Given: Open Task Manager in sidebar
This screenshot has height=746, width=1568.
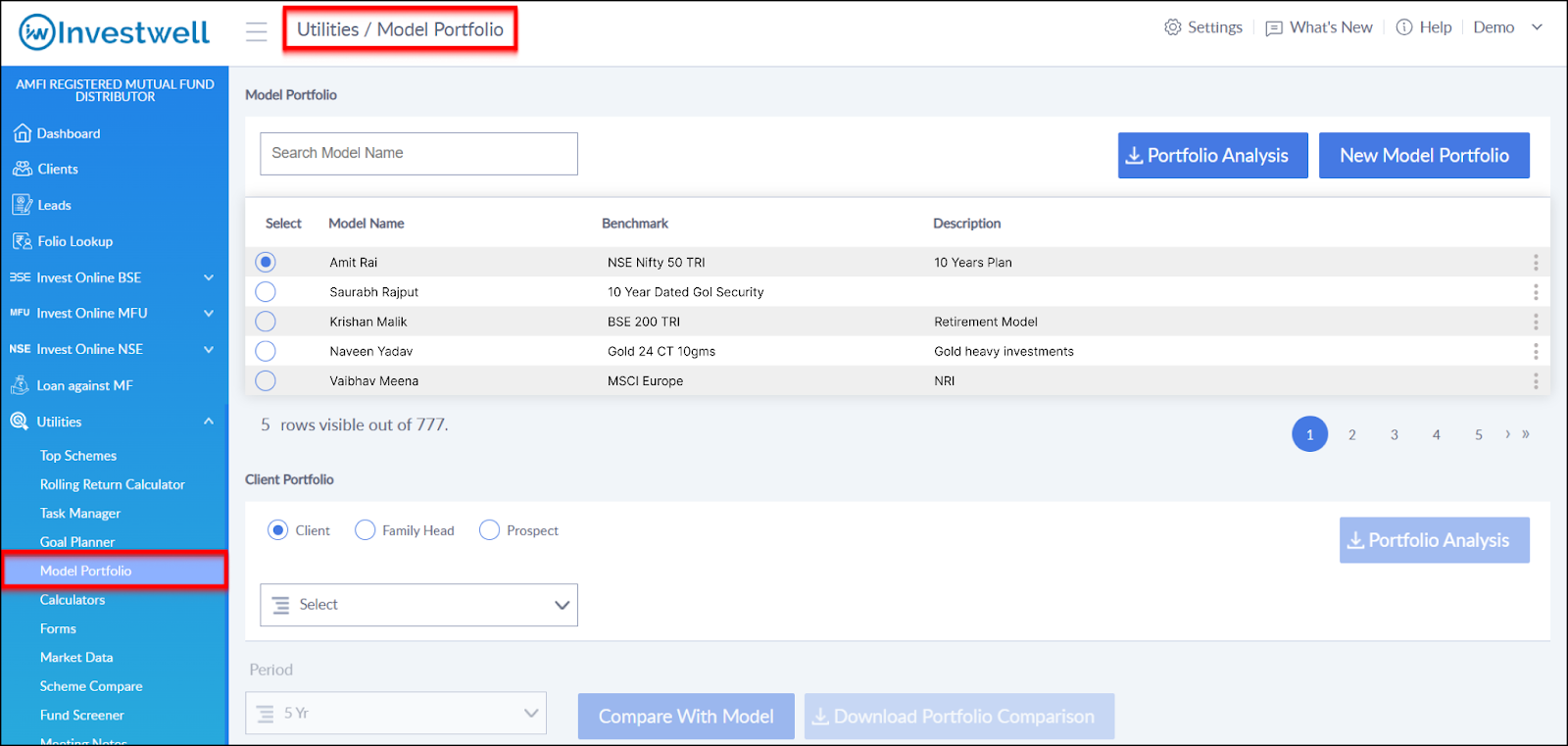Looking at the screenshot, I should [80, 514].
